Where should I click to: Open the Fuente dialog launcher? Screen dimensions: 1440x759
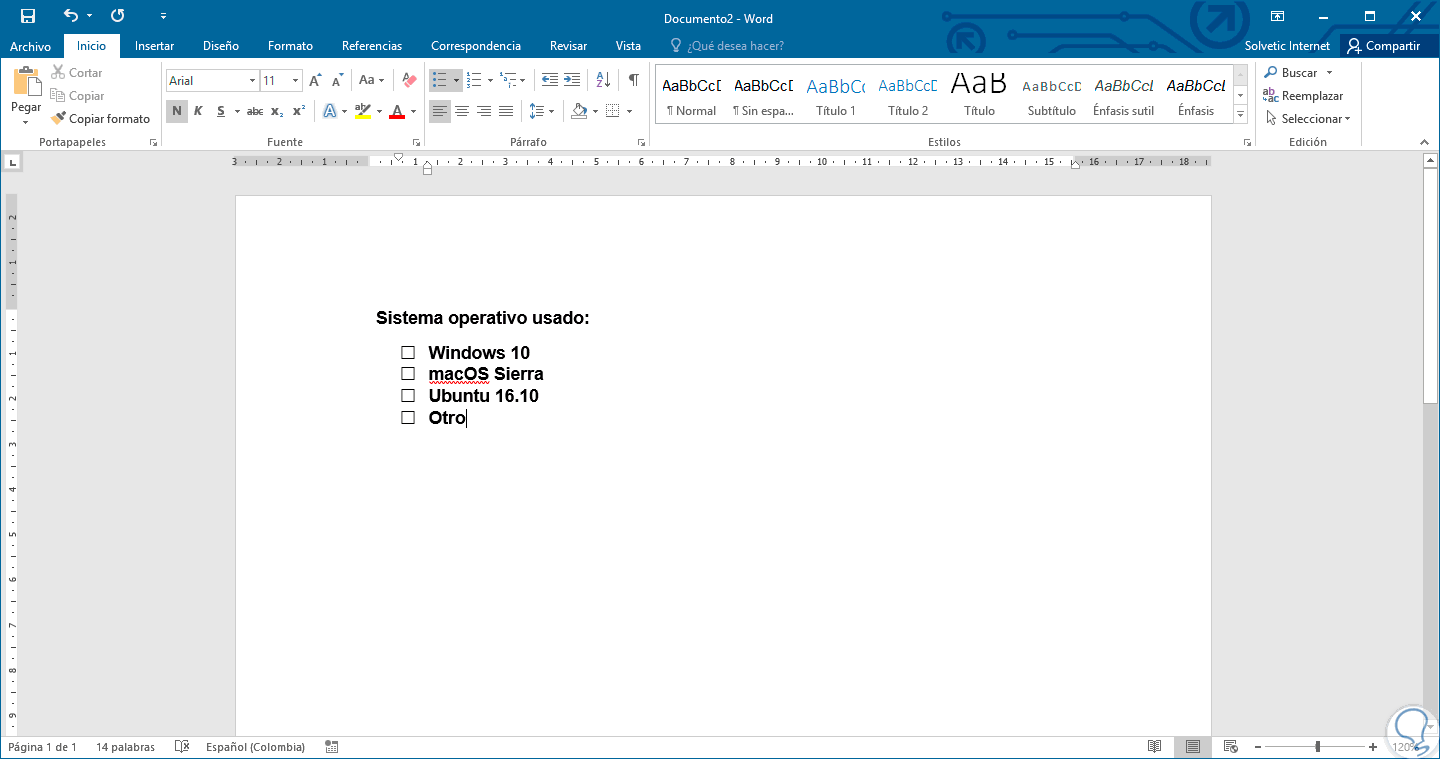click(x=416, y=143)
